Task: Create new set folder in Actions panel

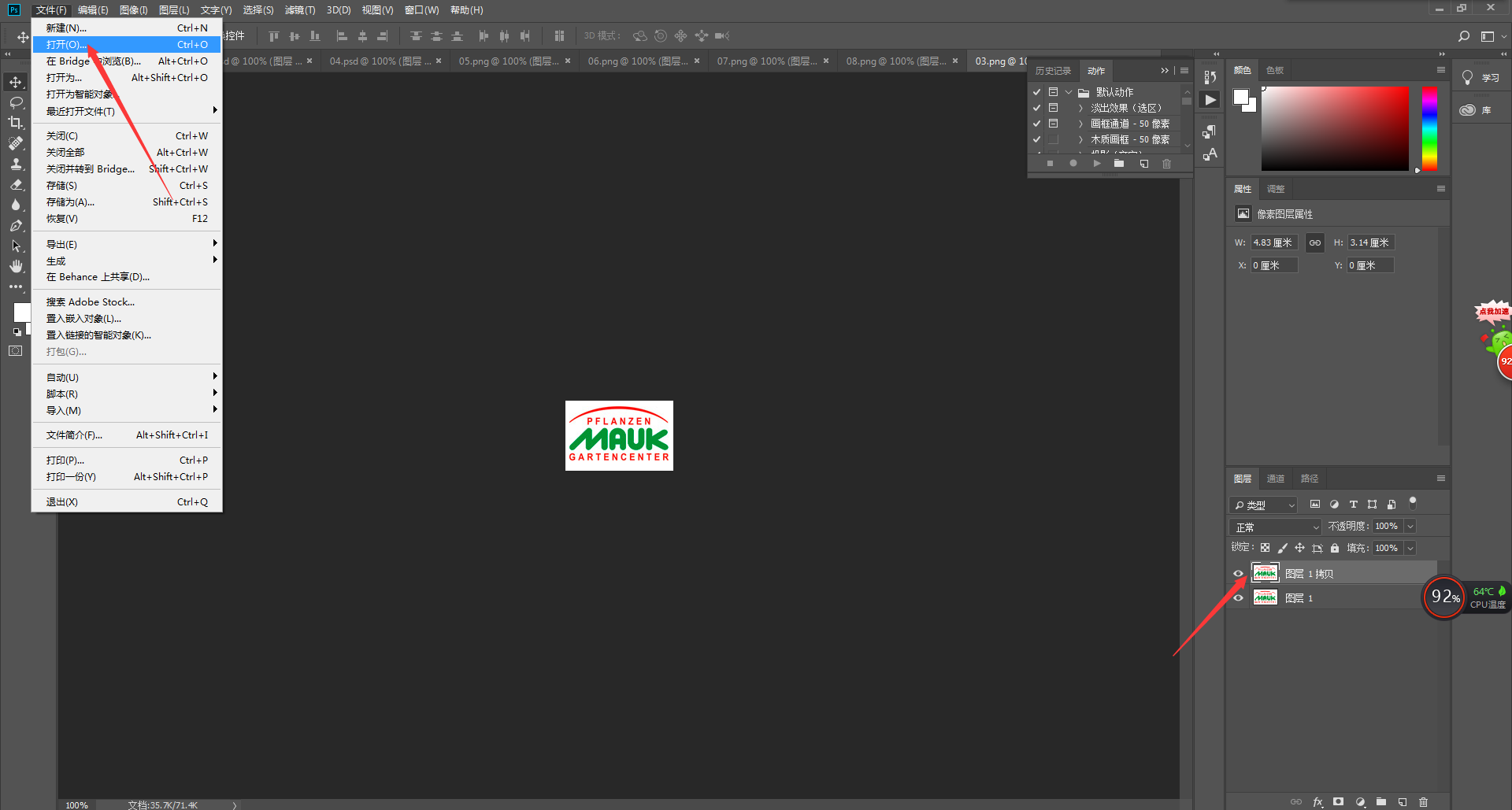Action: [x=1119, y=164]
